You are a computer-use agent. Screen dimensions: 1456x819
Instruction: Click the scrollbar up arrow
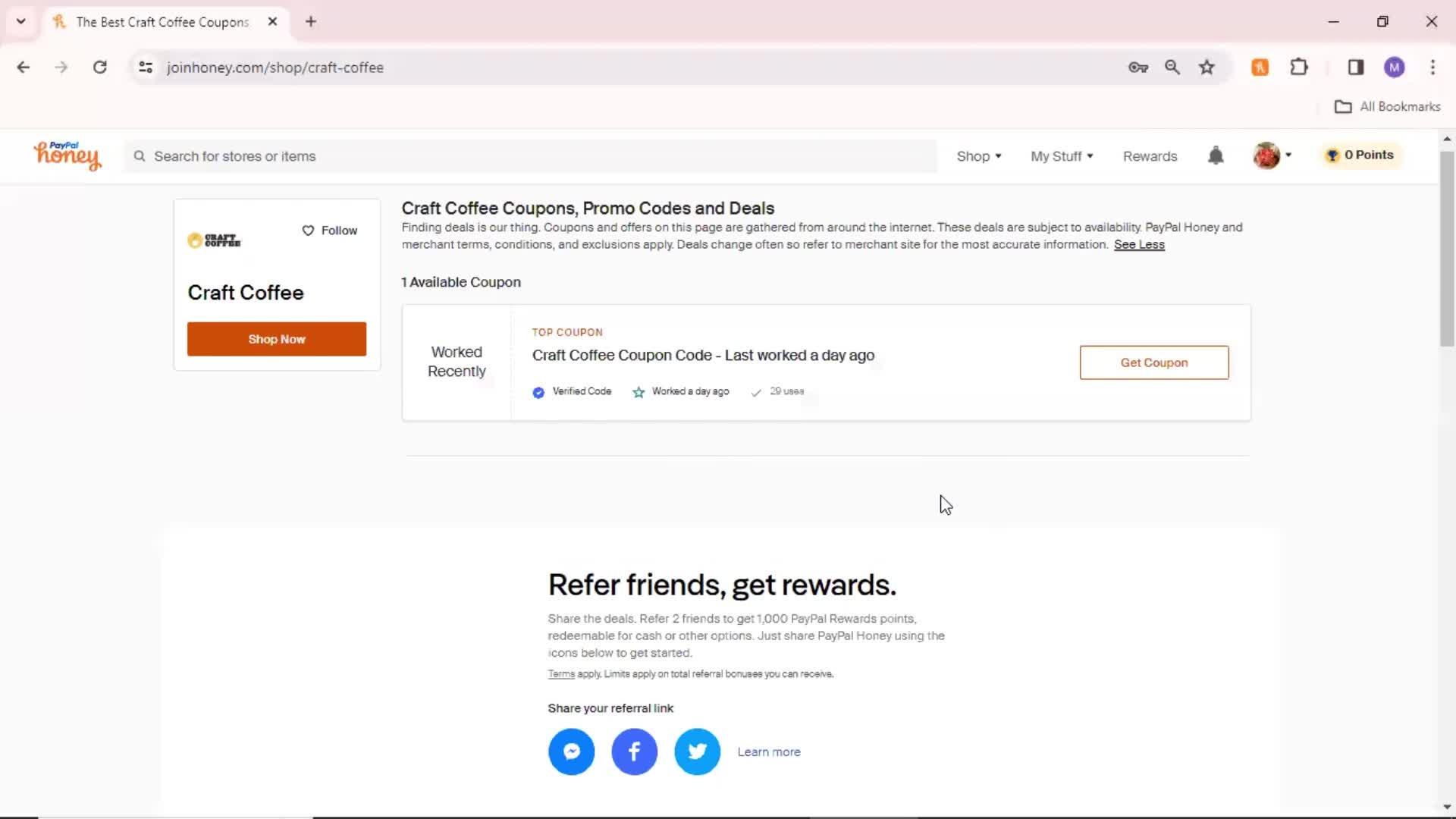pyautogui.click(x=1447, y=139)
